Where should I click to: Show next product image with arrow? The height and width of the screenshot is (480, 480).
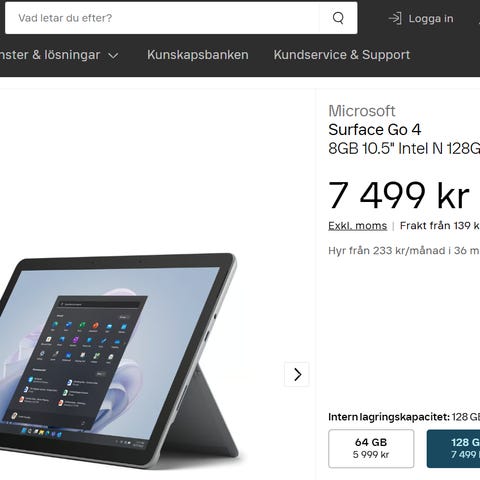coord(297,374)
